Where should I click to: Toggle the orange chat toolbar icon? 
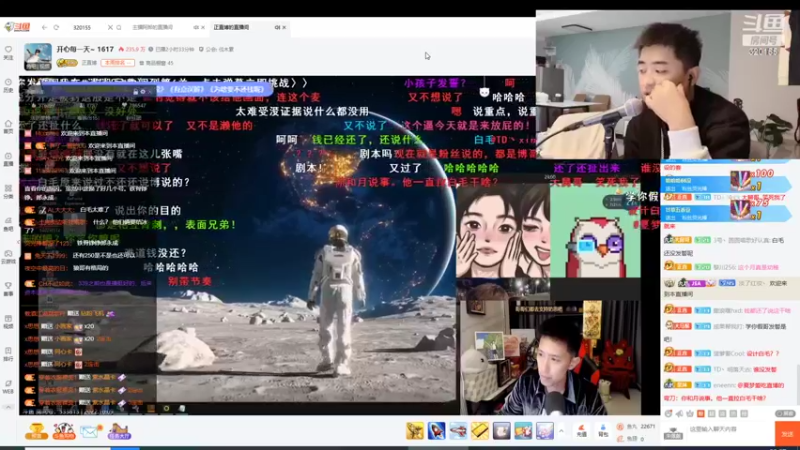(x=701, y=414)
